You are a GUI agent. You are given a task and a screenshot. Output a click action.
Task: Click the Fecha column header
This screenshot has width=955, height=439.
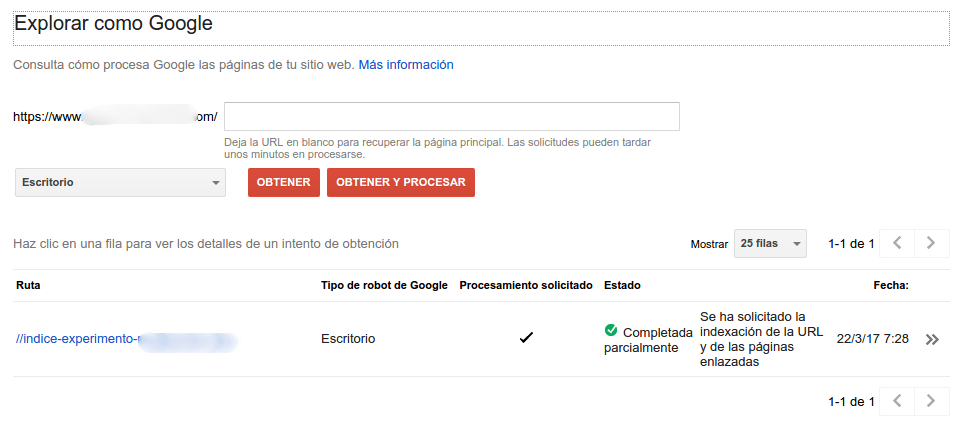click(891, 286)
